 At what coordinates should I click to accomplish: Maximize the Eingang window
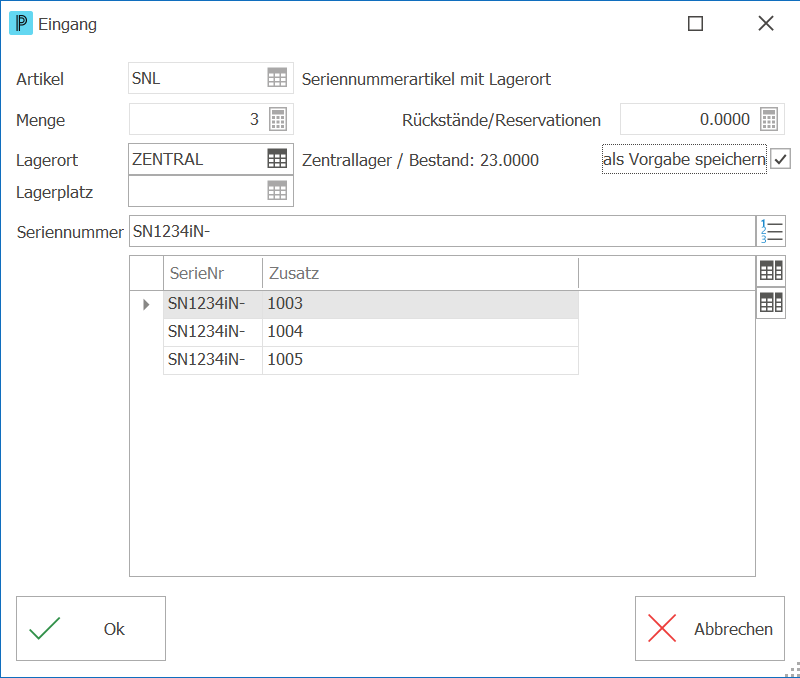pyautogui.click(x=695, y=23)
